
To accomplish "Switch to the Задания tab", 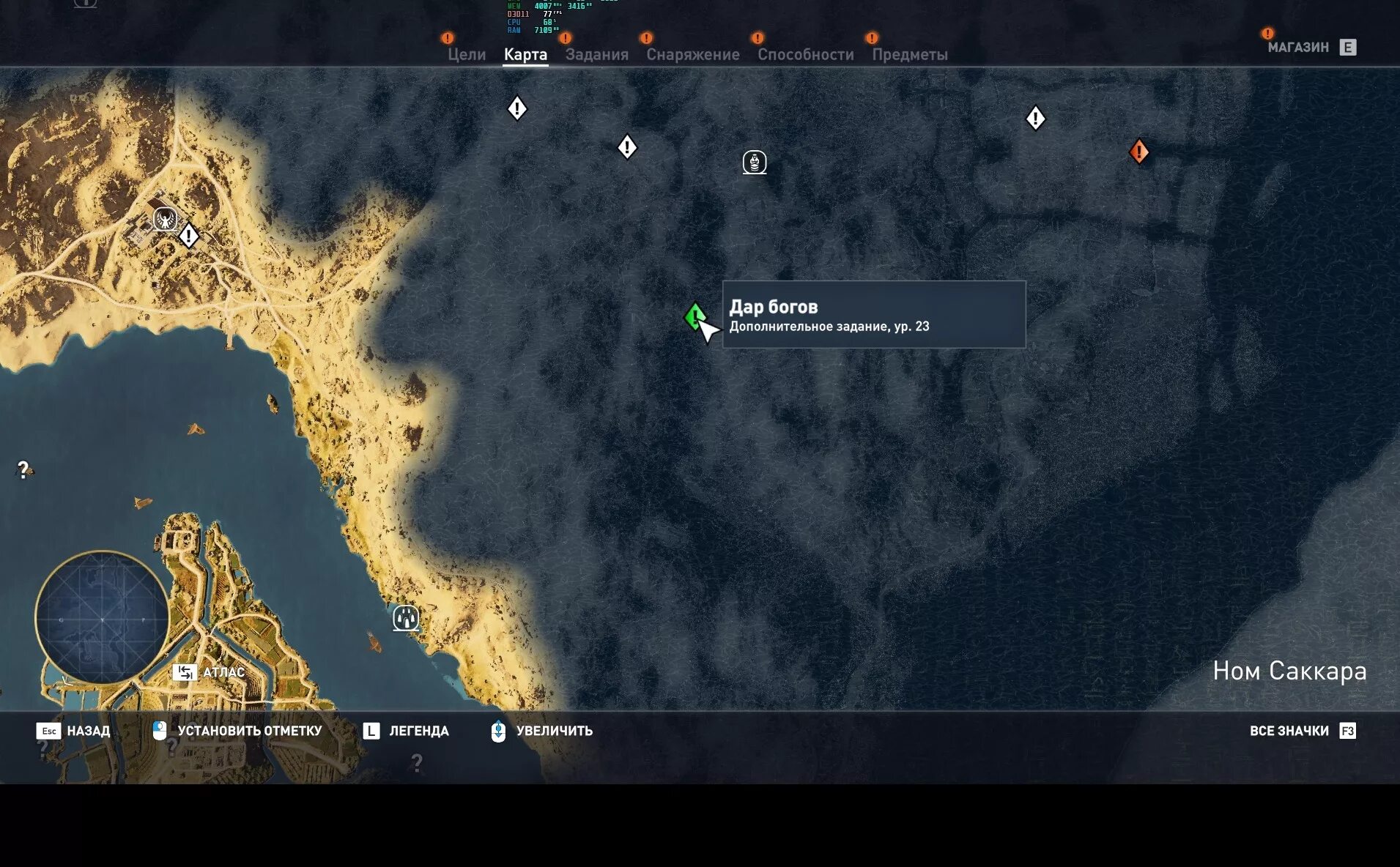I will coord(596,54).
